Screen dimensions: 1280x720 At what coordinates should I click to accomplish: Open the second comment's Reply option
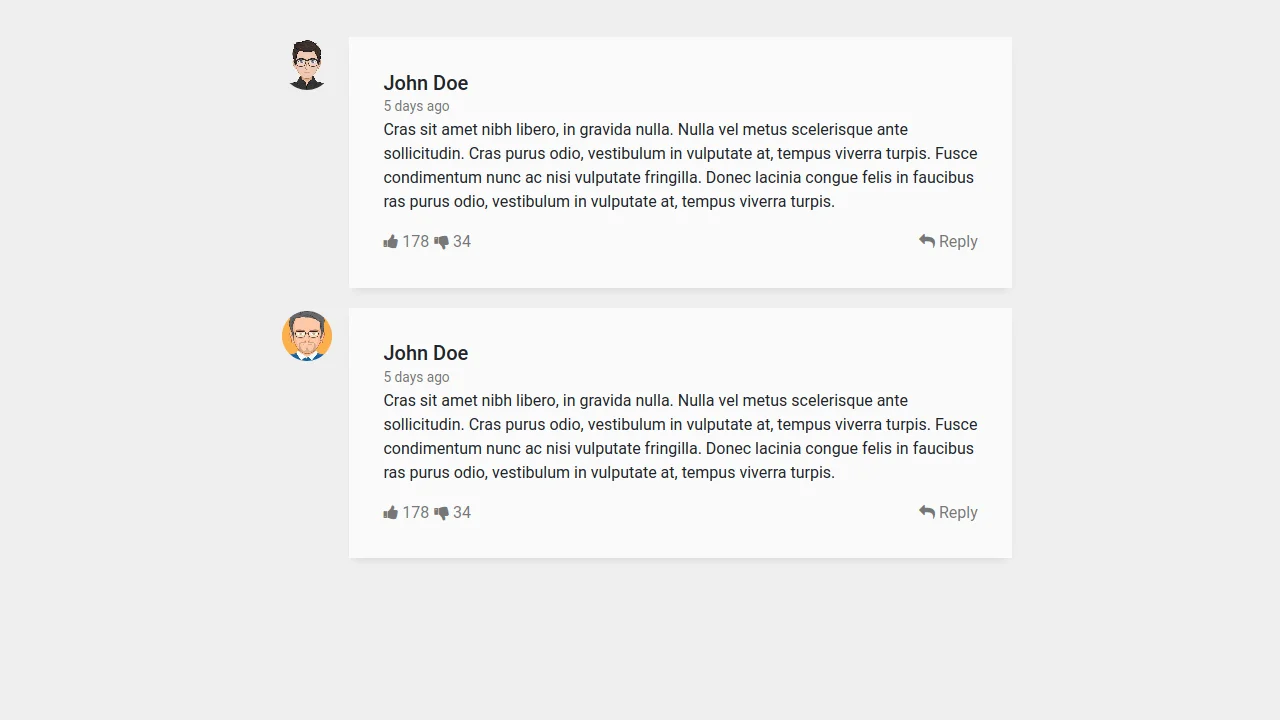[958, 512]
